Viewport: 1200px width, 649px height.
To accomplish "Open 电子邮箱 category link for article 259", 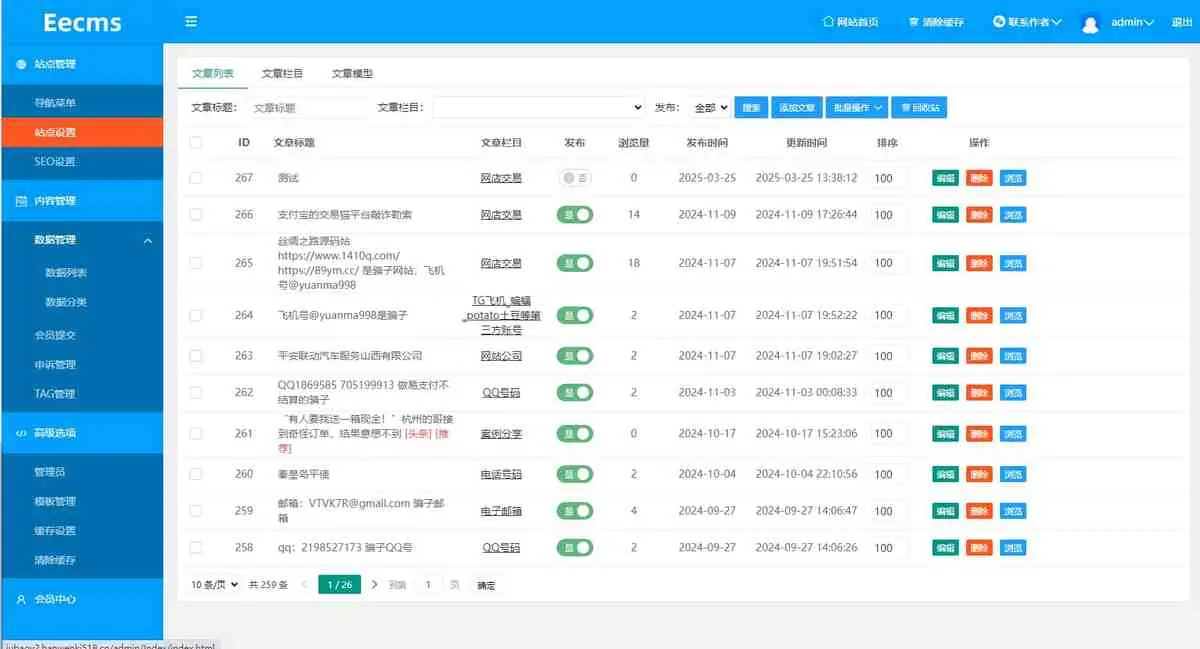I will tap(501, 511).
